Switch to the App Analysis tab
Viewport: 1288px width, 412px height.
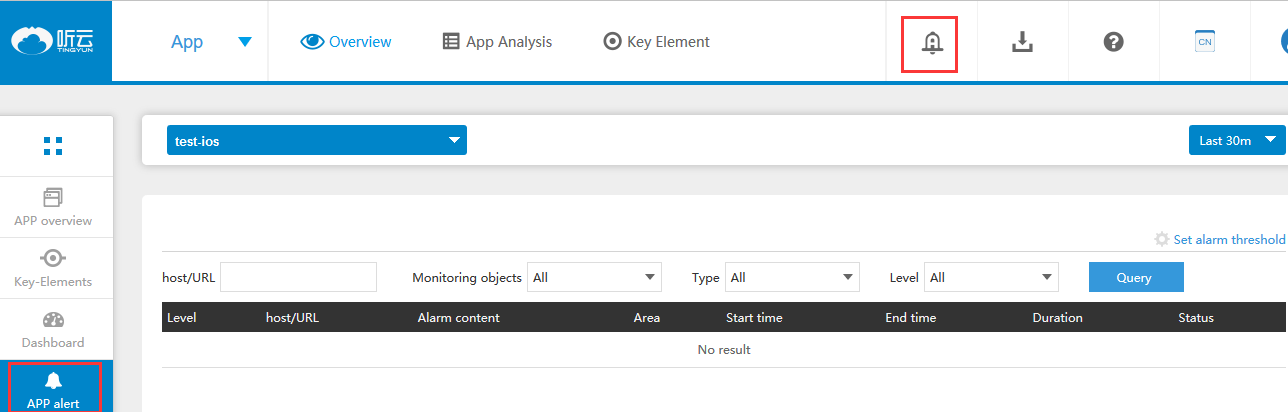tap(497, 42)
